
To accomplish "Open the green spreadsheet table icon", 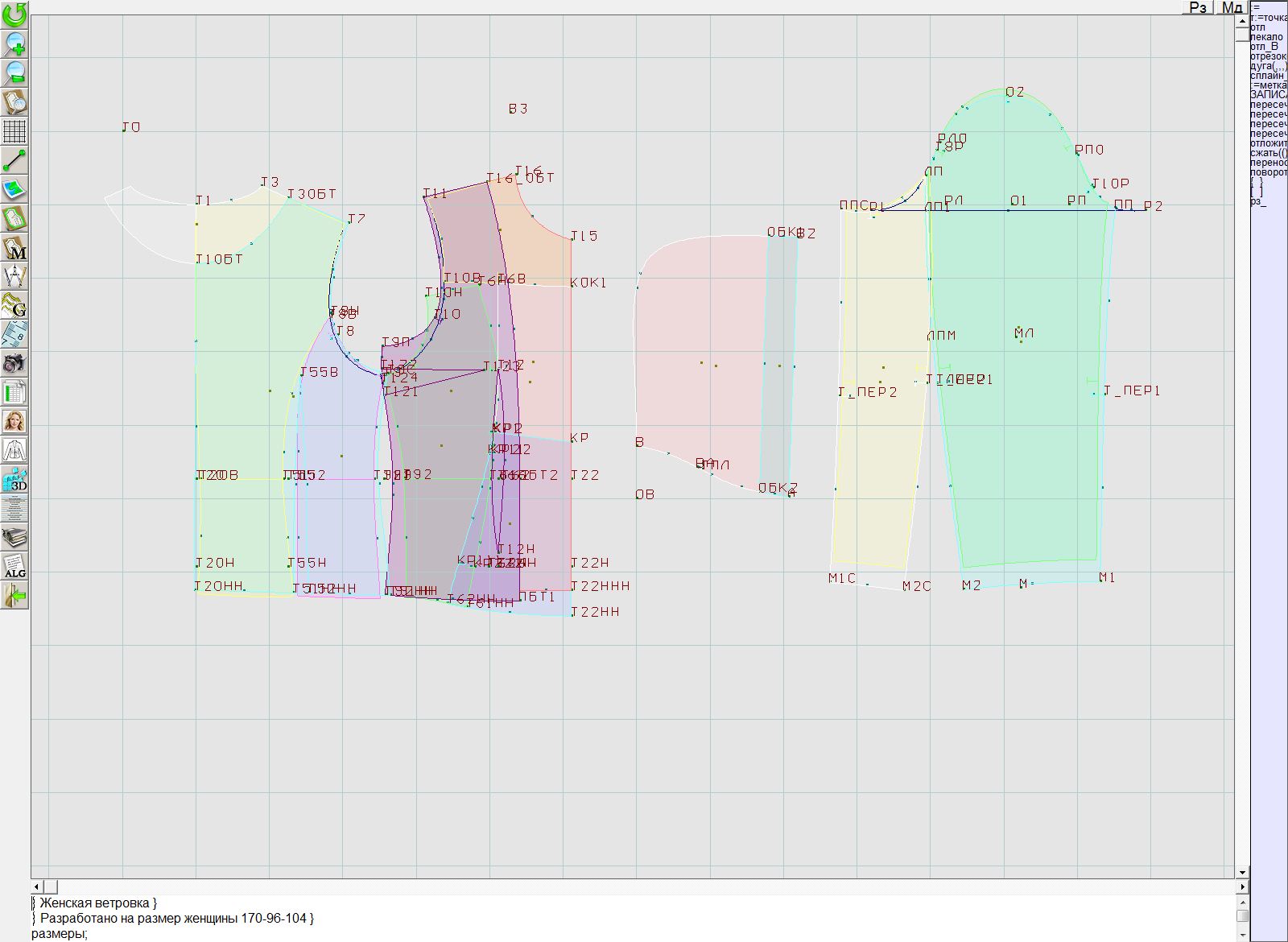I will click(x=14, y=392).
